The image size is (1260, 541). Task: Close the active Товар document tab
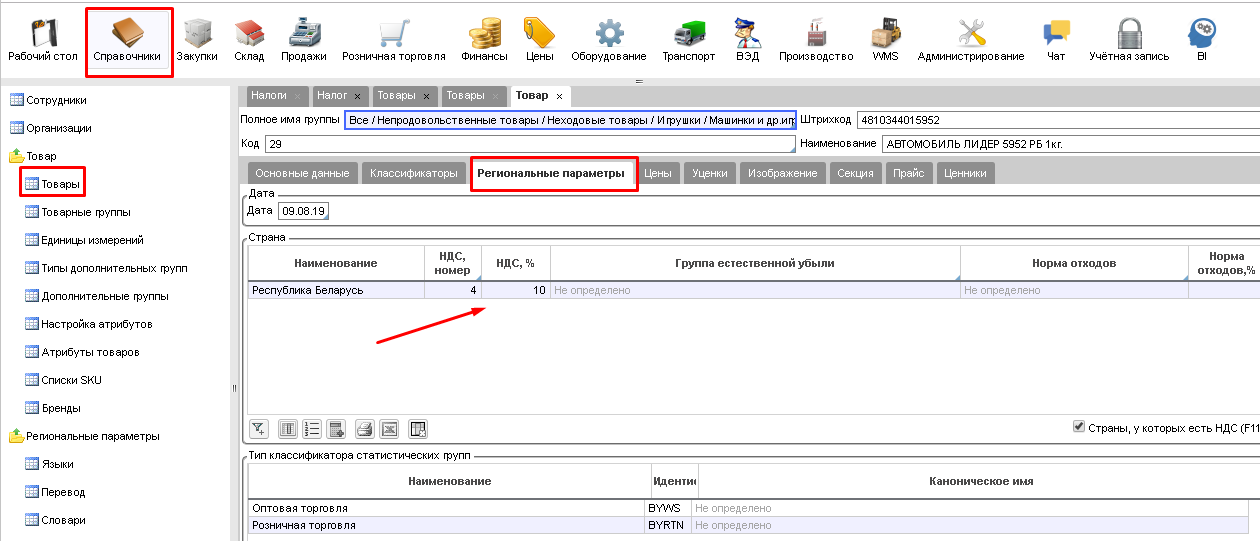click(560, 96)
